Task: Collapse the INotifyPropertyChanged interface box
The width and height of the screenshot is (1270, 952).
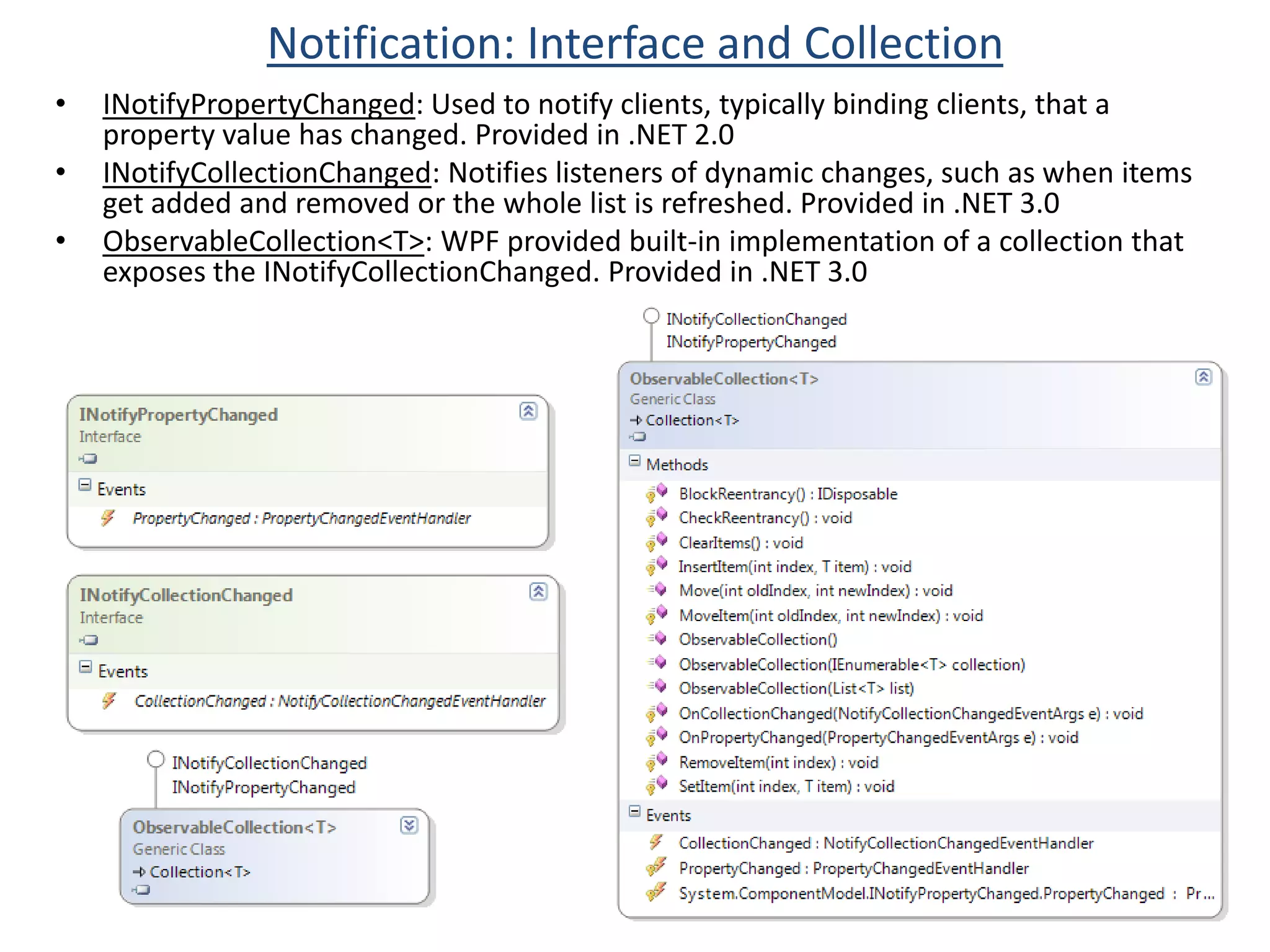Action: pyautogui.click(x=528, y=411)
